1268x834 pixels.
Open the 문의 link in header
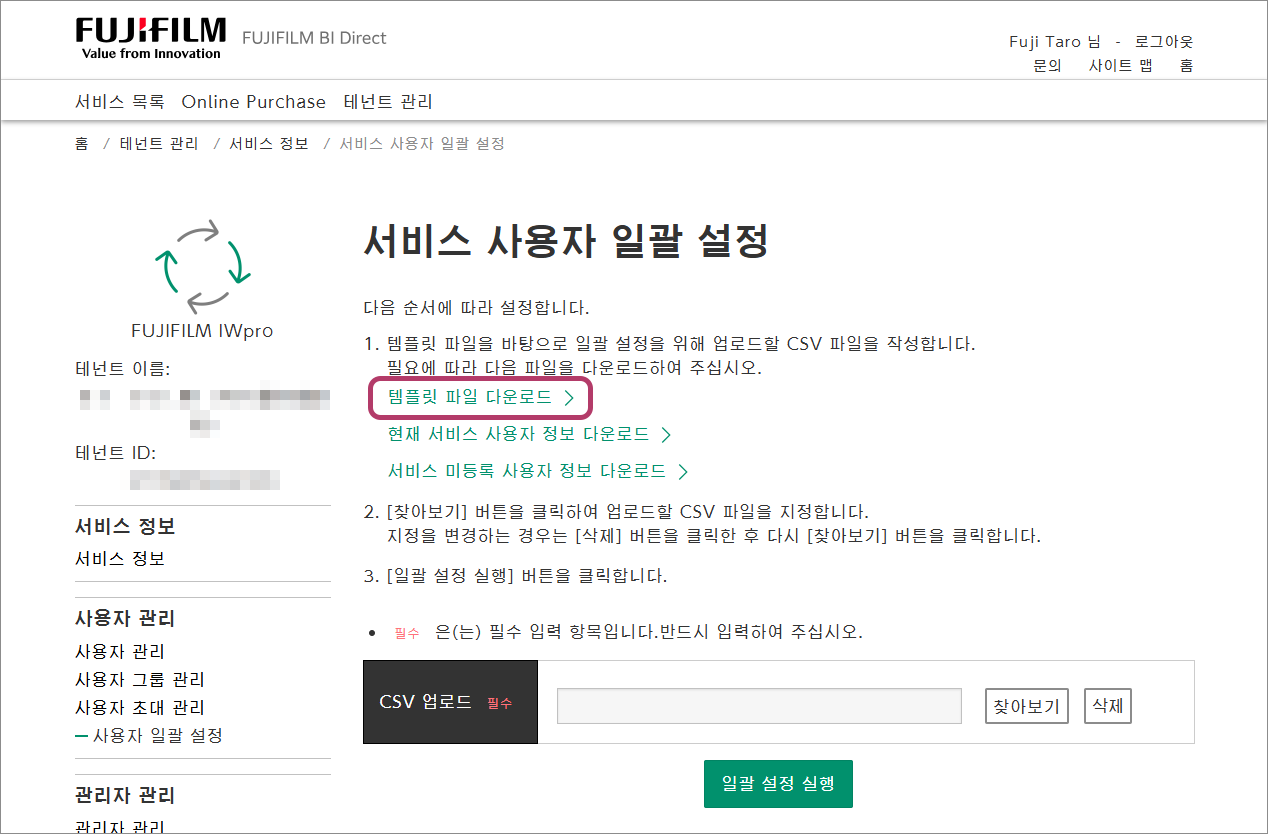click(1047, 66)
